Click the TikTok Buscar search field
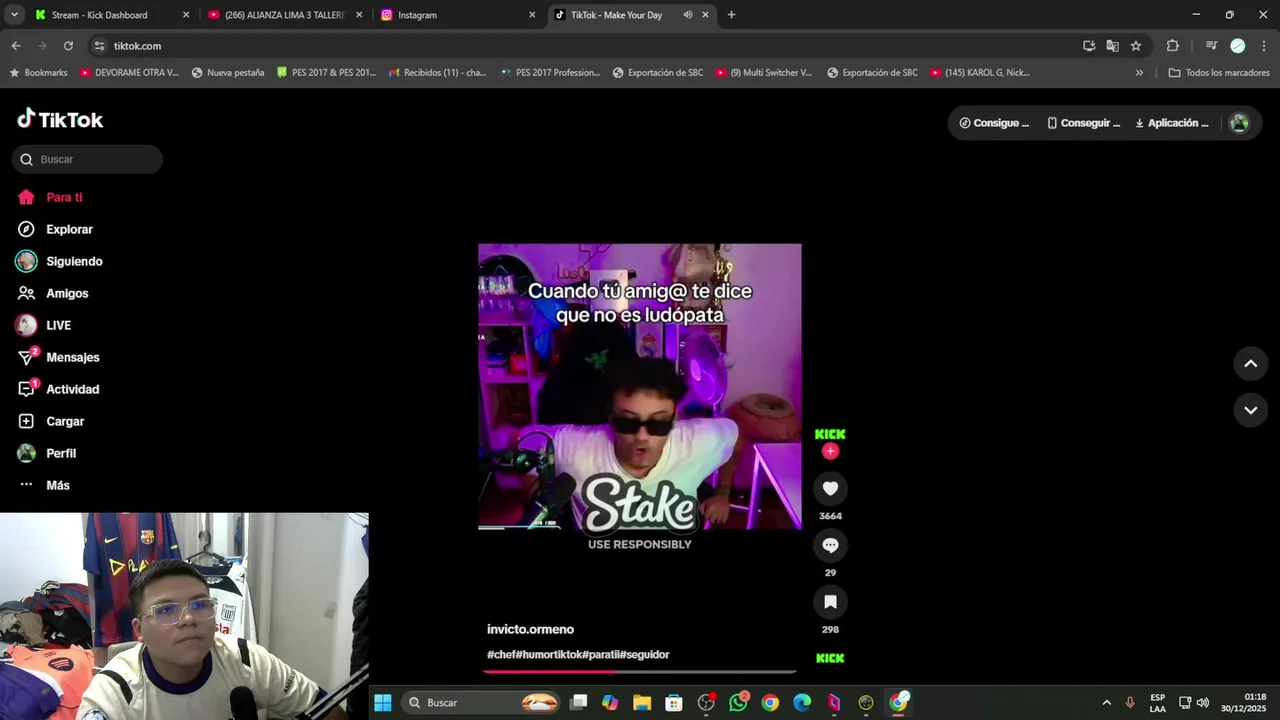Viewport: 1280px width, 720px height. (87, 159)
